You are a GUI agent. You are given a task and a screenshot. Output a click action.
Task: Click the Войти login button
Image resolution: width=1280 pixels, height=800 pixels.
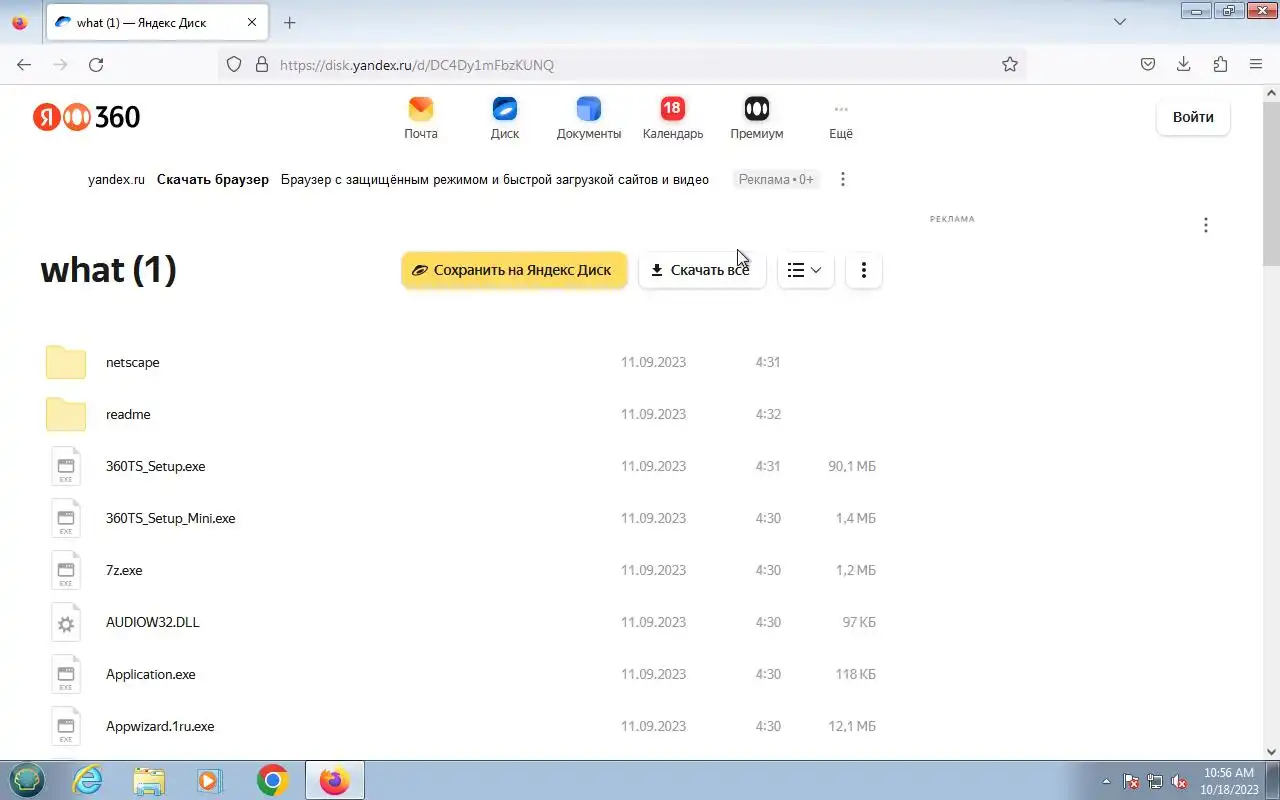tap(1193, 117)
